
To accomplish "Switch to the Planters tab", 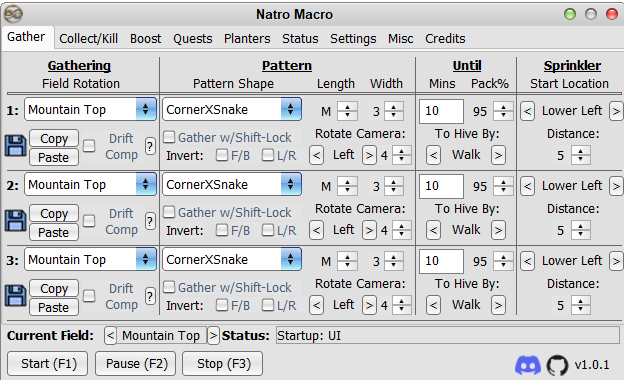I will click(247, 39).
